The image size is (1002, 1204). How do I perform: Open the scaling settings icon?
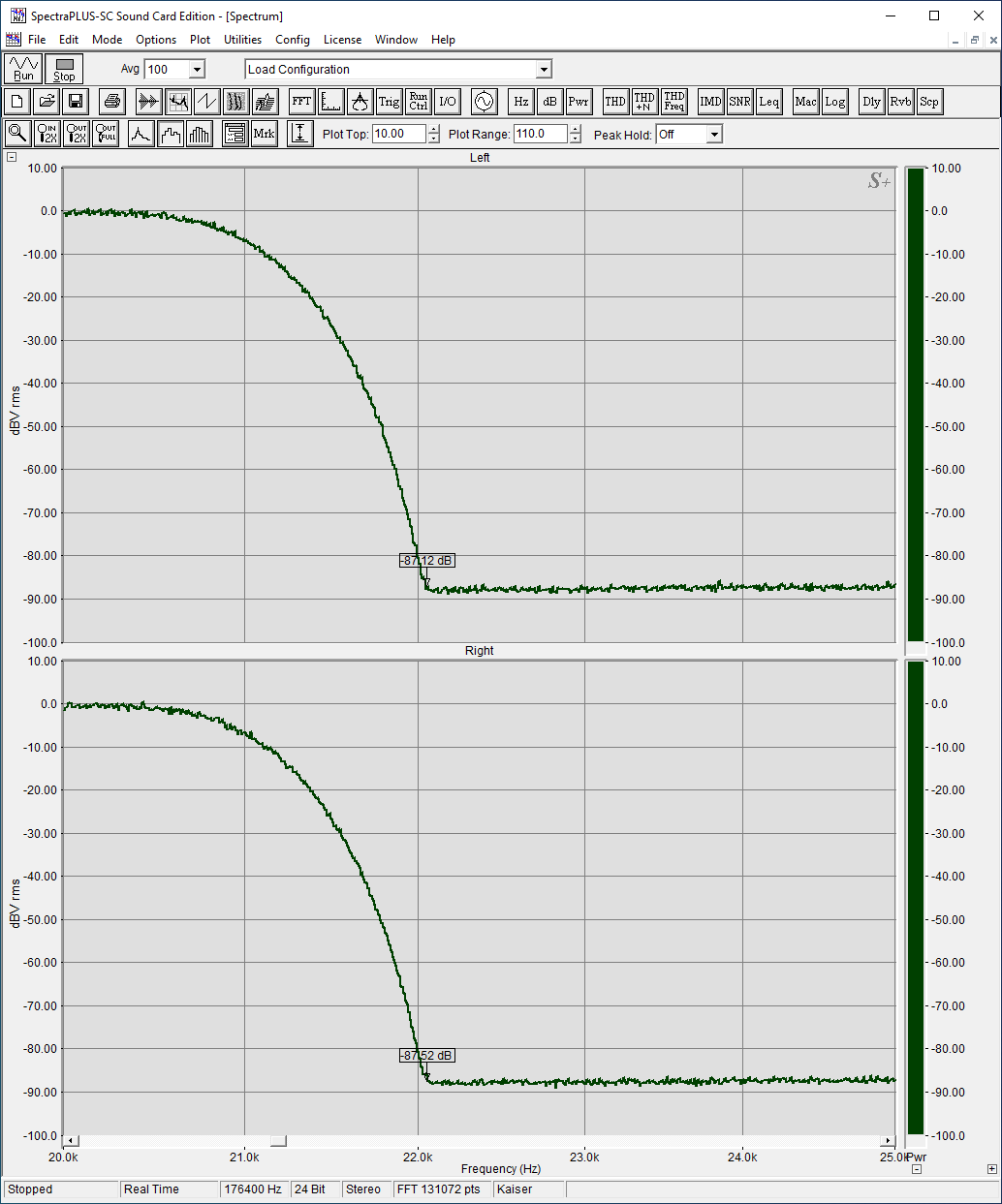[330, 102]
